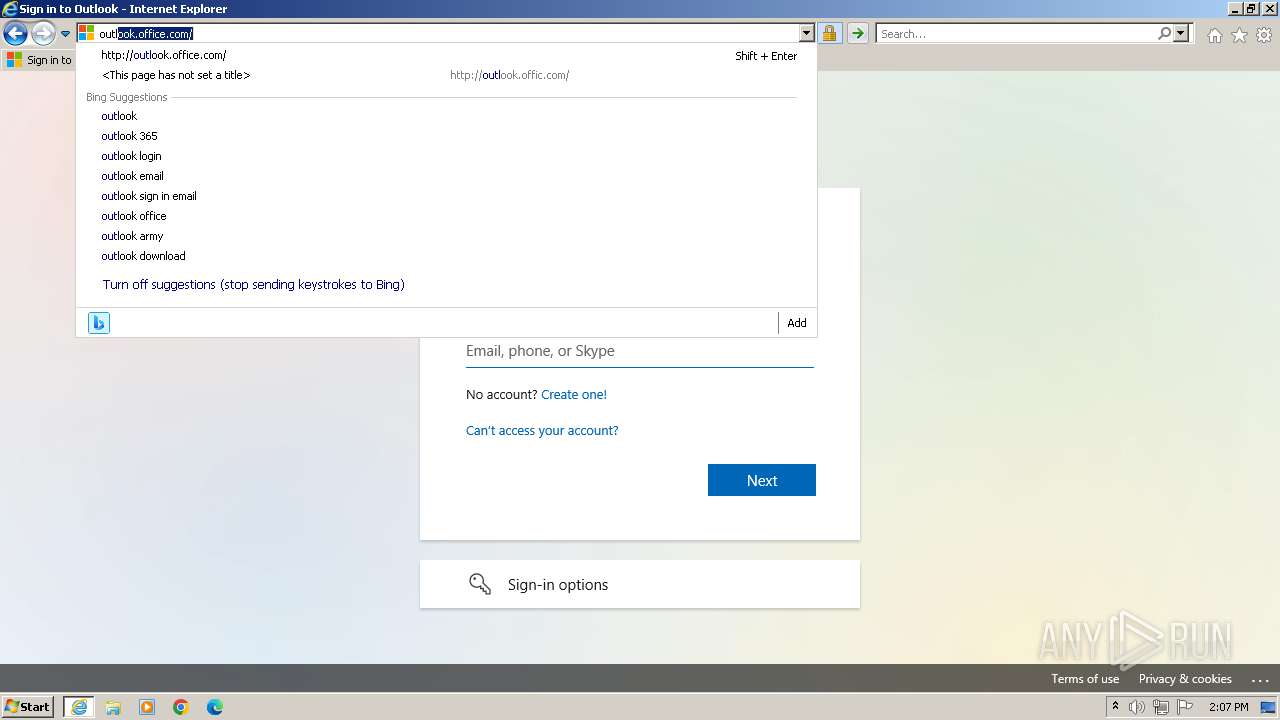Click the Show desktop button
The width and height of the screenshot is (1280, 720).
(1269, 707)
